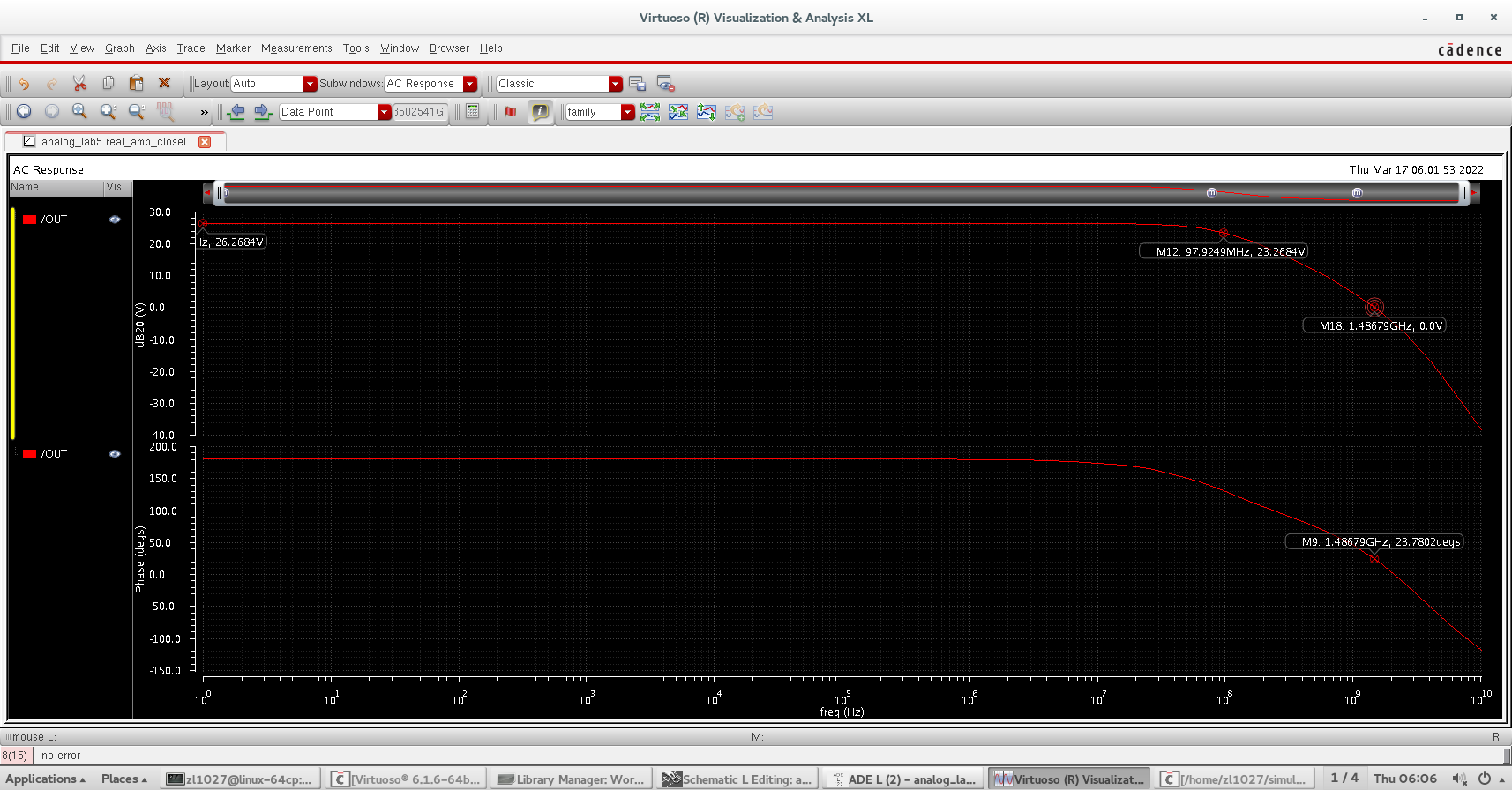Click the Redo arrow icon
1512x790 pixels.
[52, 84]
